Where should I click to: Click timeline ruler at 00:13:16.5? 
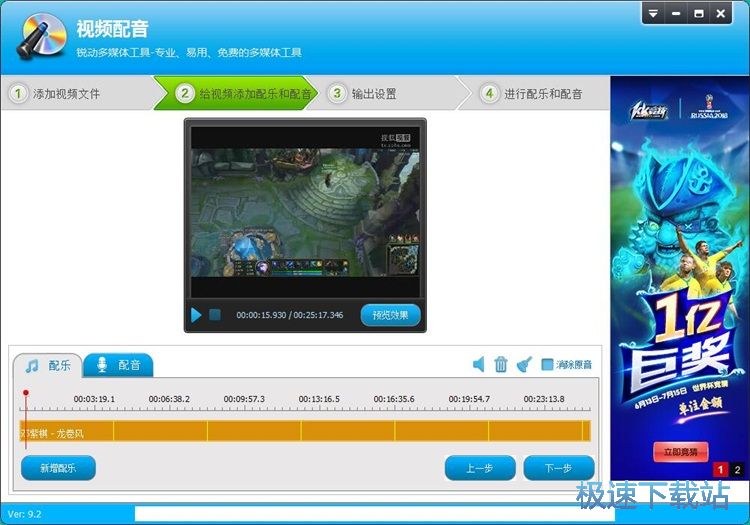click(x=319, y=399)
